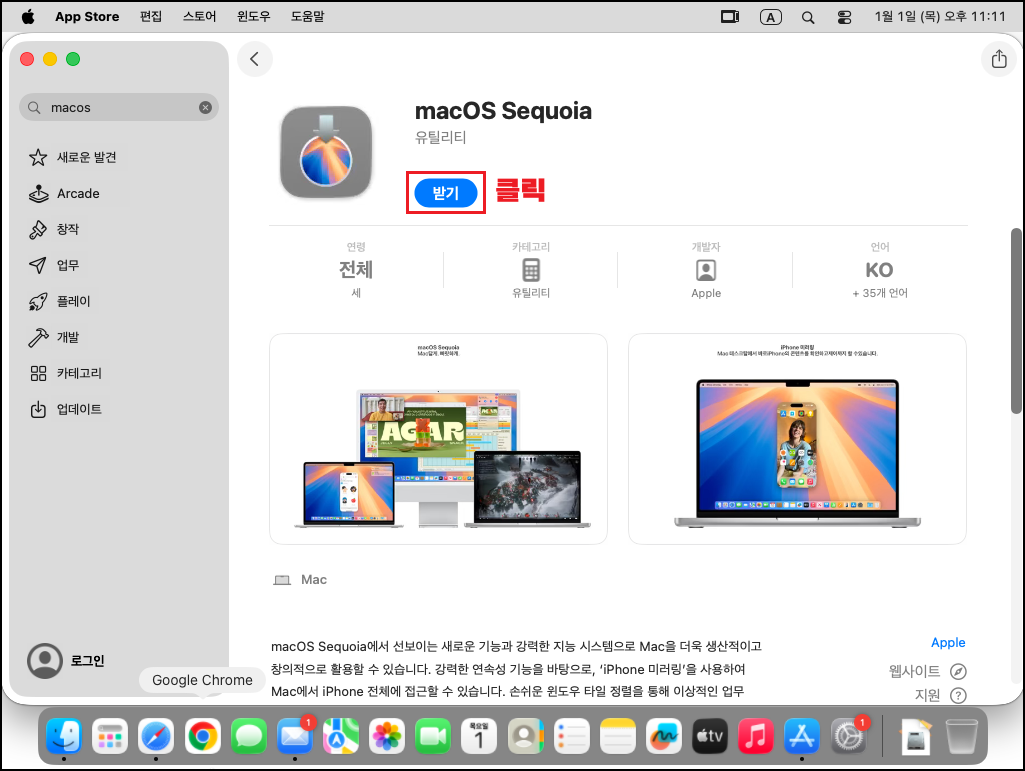Screen dimensions: 1025x771
Task: Open Maps from the Dock
Action: 341,736
